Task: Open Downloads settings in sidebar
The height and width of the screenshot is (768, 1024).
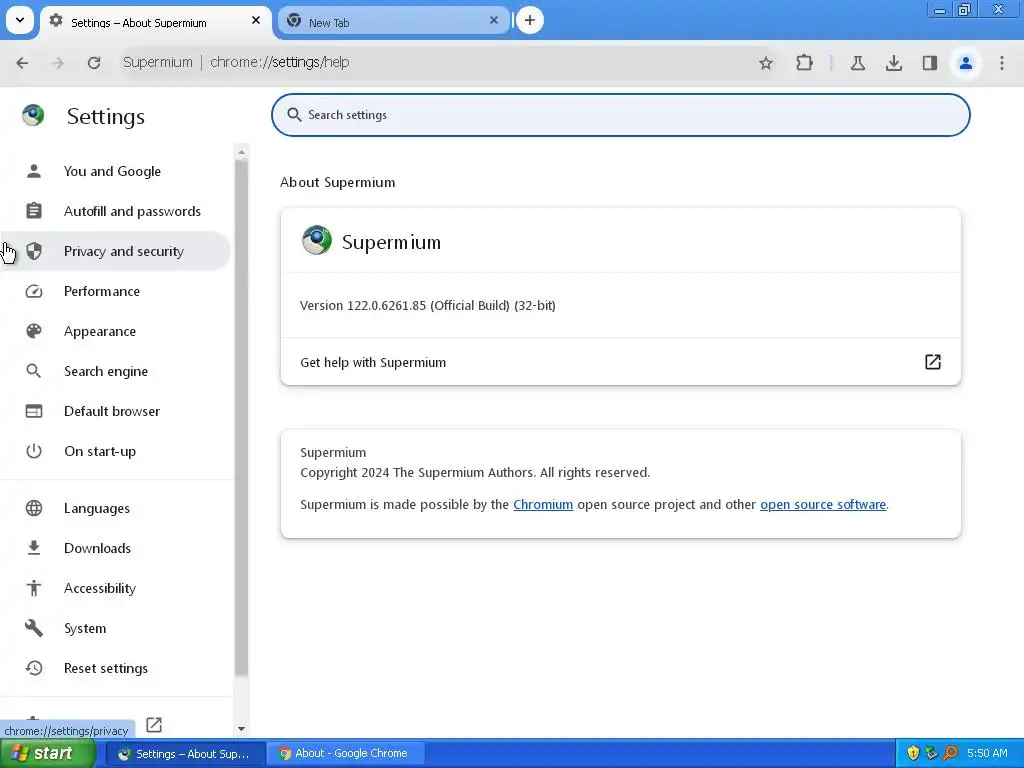Action: (x=115, y=549)
